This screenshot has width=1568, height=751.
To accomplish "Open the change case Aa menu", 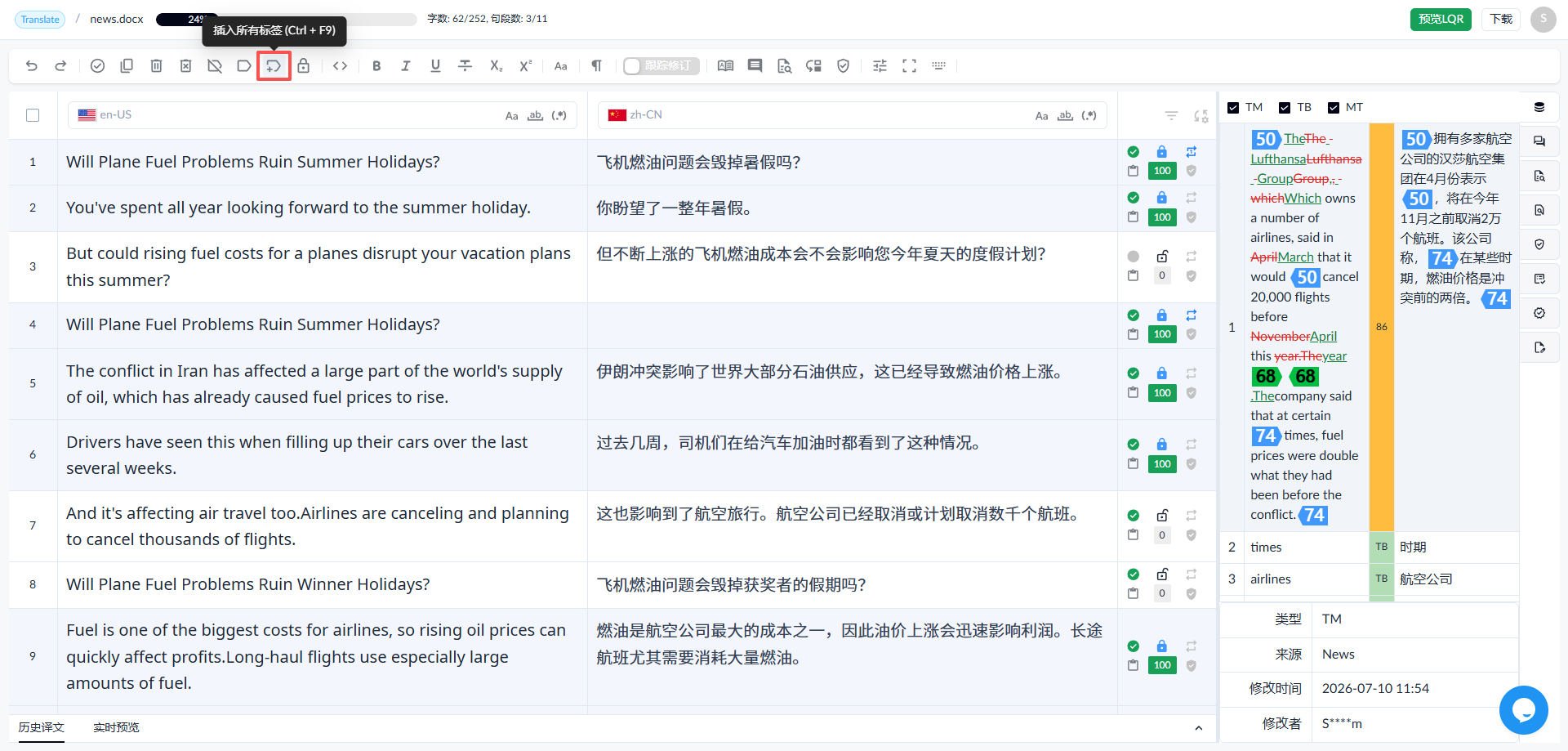I will click(560, 66).
